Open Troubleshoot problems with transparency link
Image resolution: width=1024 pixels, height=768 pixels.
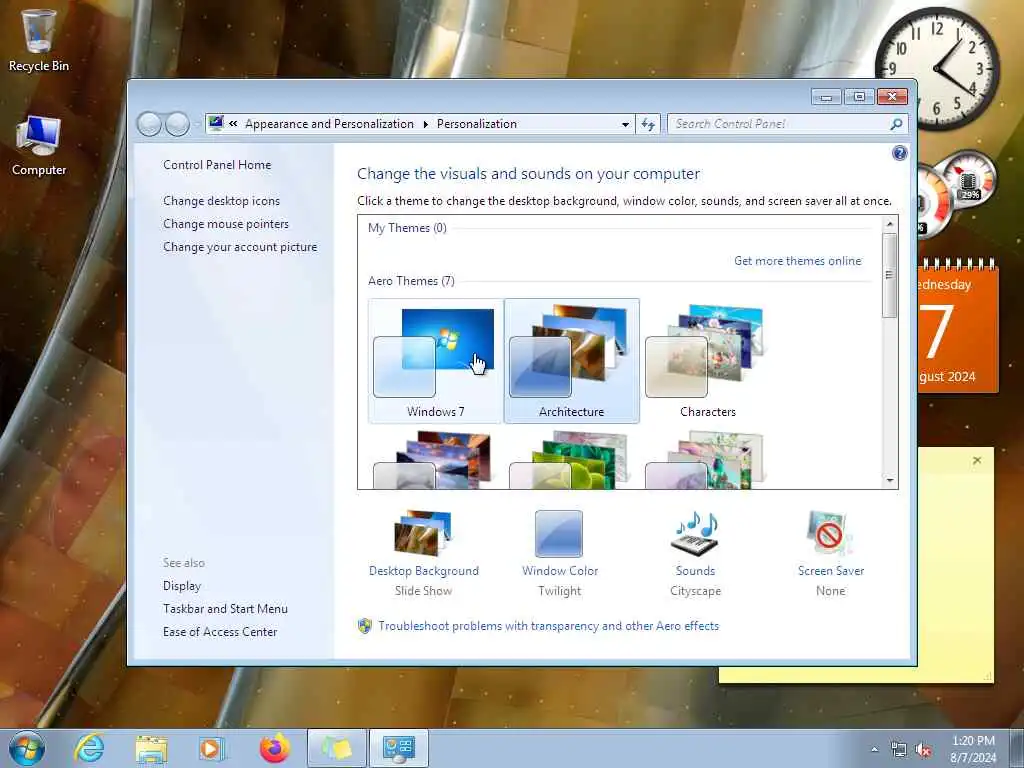tap(549, 626)
